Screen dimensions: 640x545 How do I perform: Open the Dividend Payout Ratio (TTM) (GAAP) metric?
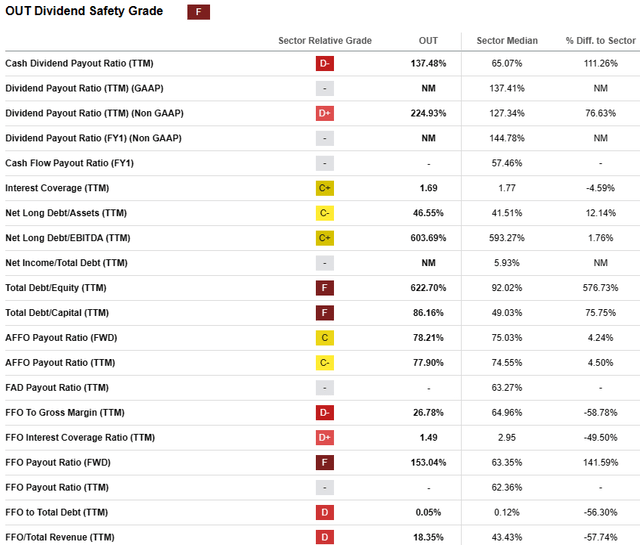pos(84,88)
